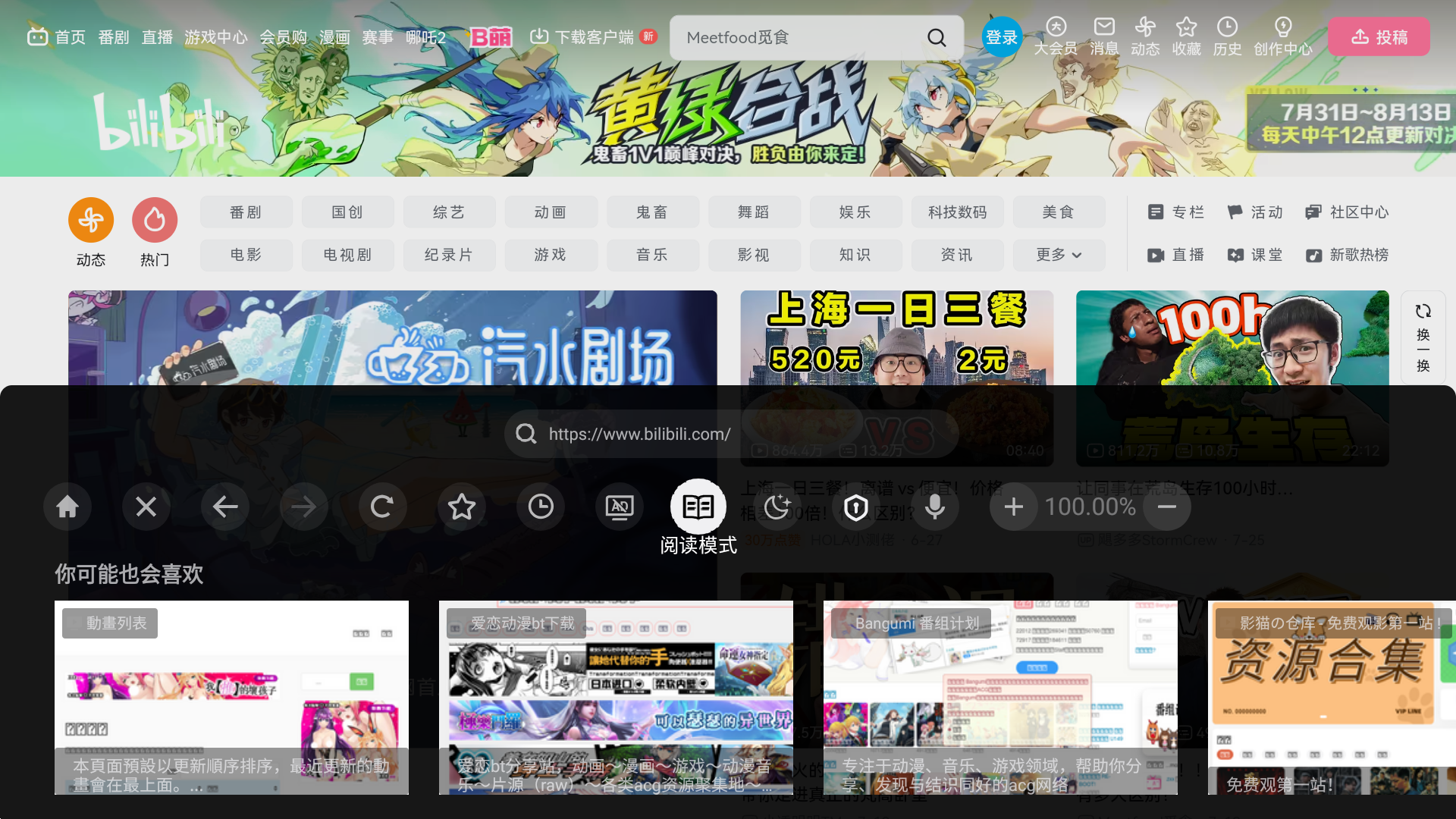The image size is (1456, 819).
Task: Open 历史 watch history icon
Action: click(x=1227, y=36)
